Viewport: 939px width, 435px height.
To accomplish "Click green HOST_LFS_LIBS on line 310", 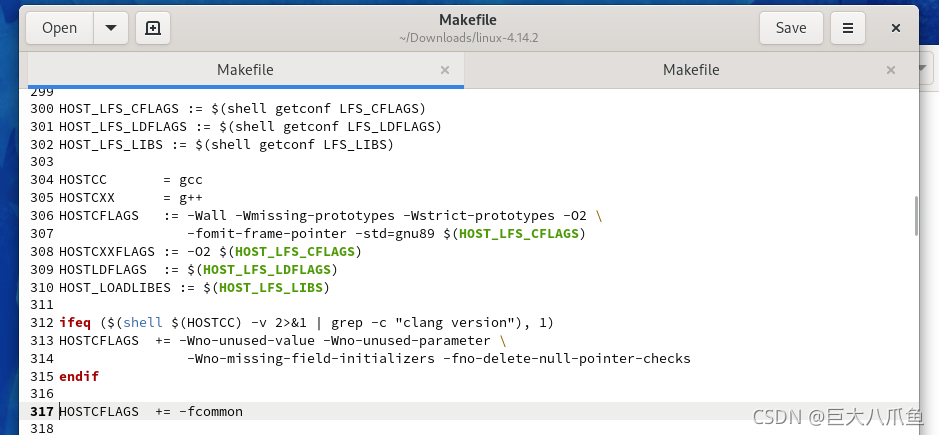I will coord(271,287).
